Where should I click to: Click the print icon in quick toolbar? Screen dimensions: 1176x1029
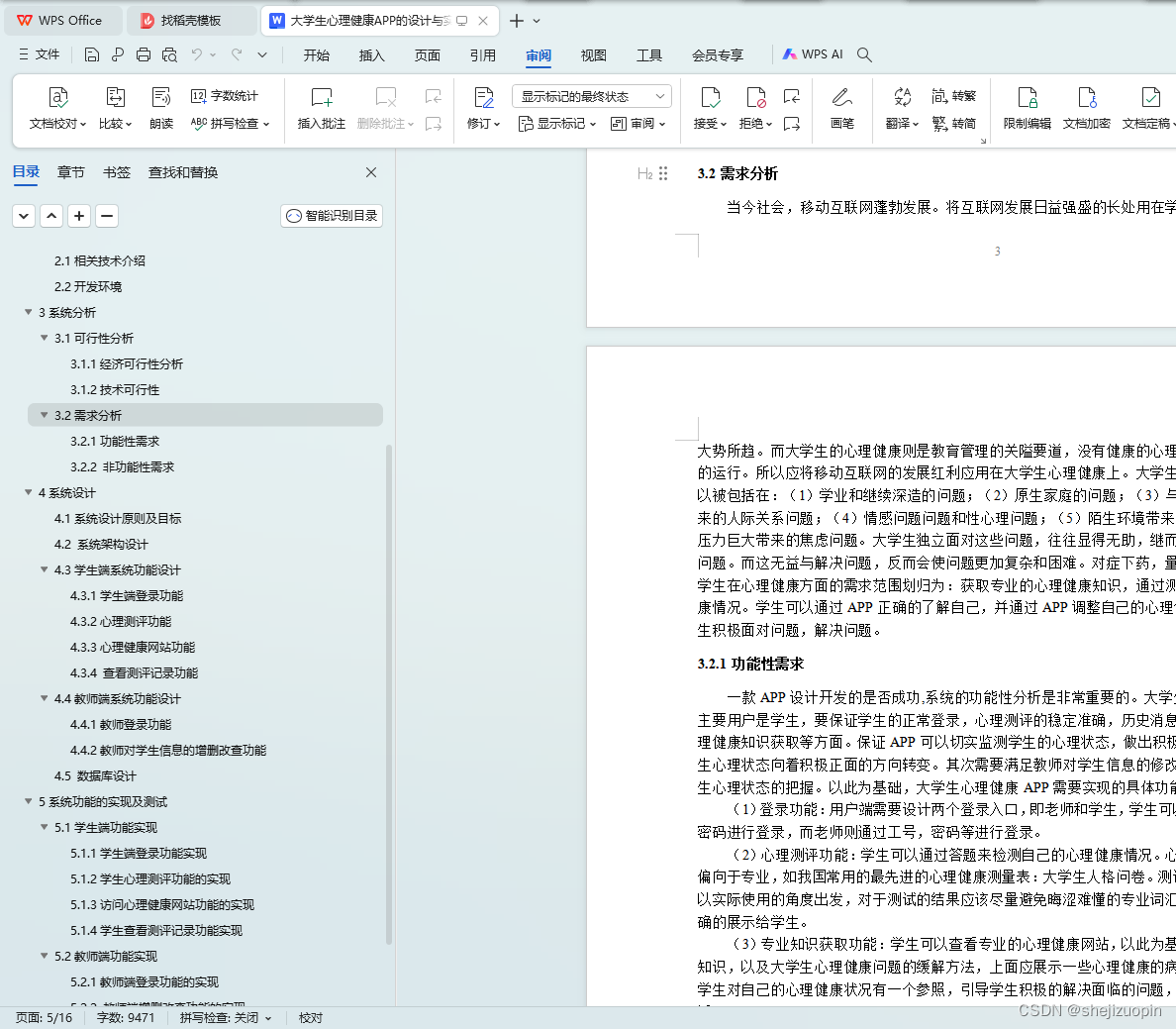(144, 54)
